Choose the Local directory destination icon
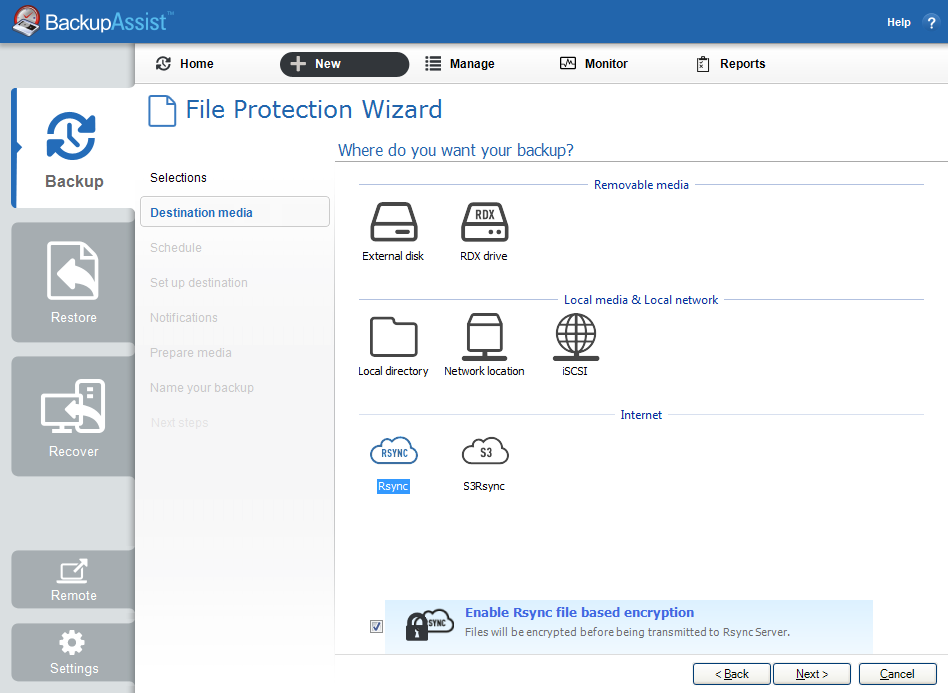Image resolution: width=948 pixels, height=693 pixels. pos(394,335)
